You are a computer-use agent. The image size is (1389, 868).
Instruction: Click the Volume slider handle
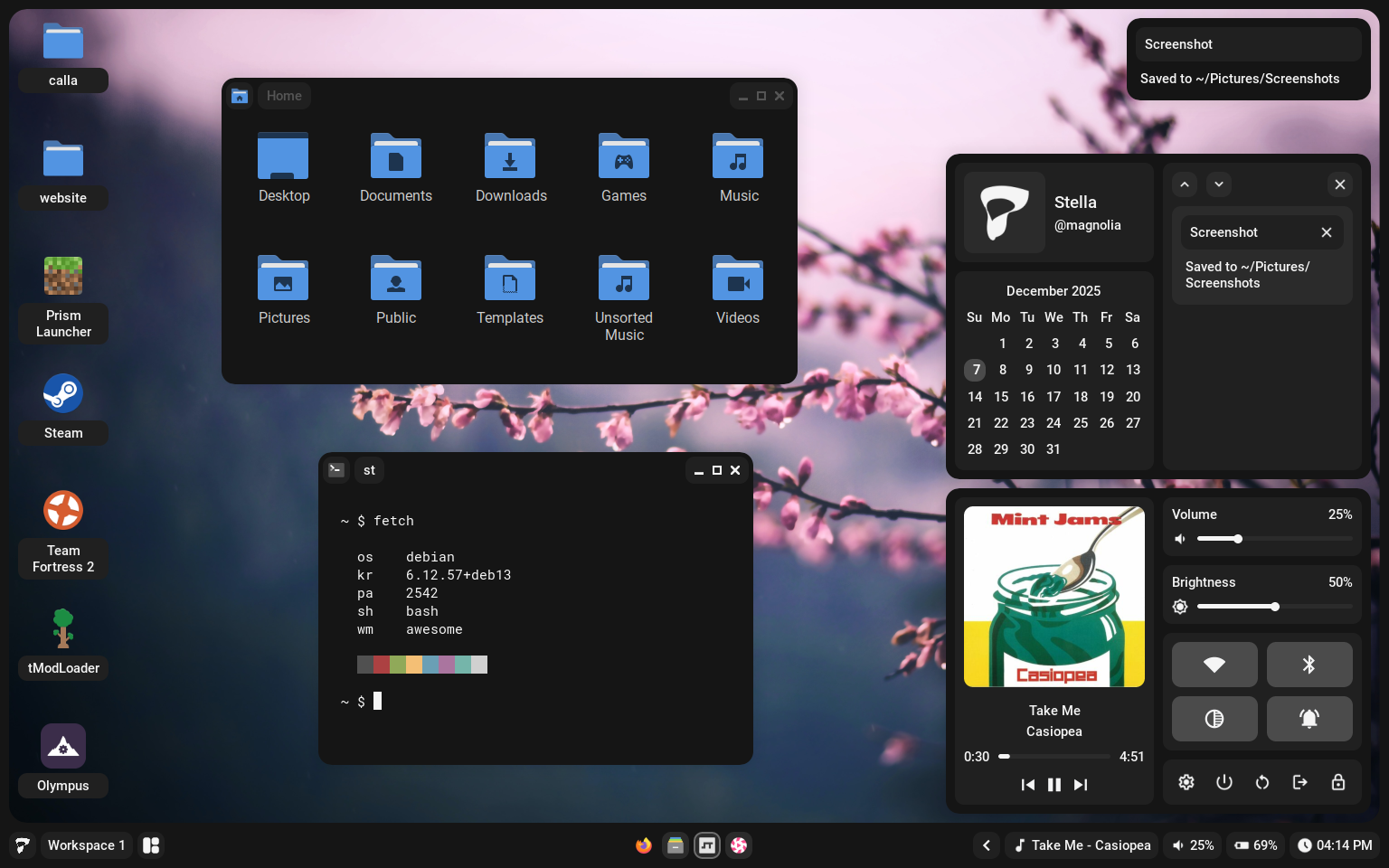(1238, 539)
